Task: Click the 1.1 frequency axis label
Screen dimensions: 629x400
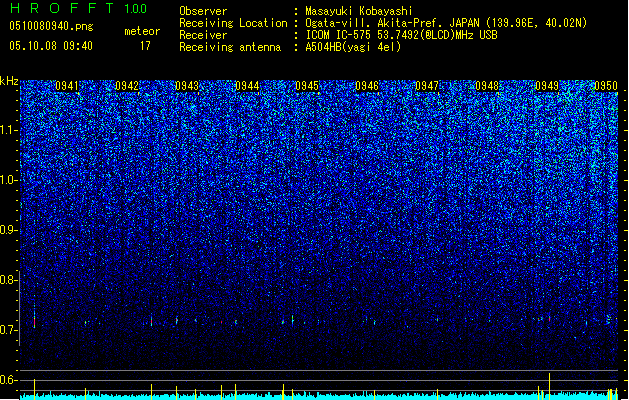Action: 9,130
